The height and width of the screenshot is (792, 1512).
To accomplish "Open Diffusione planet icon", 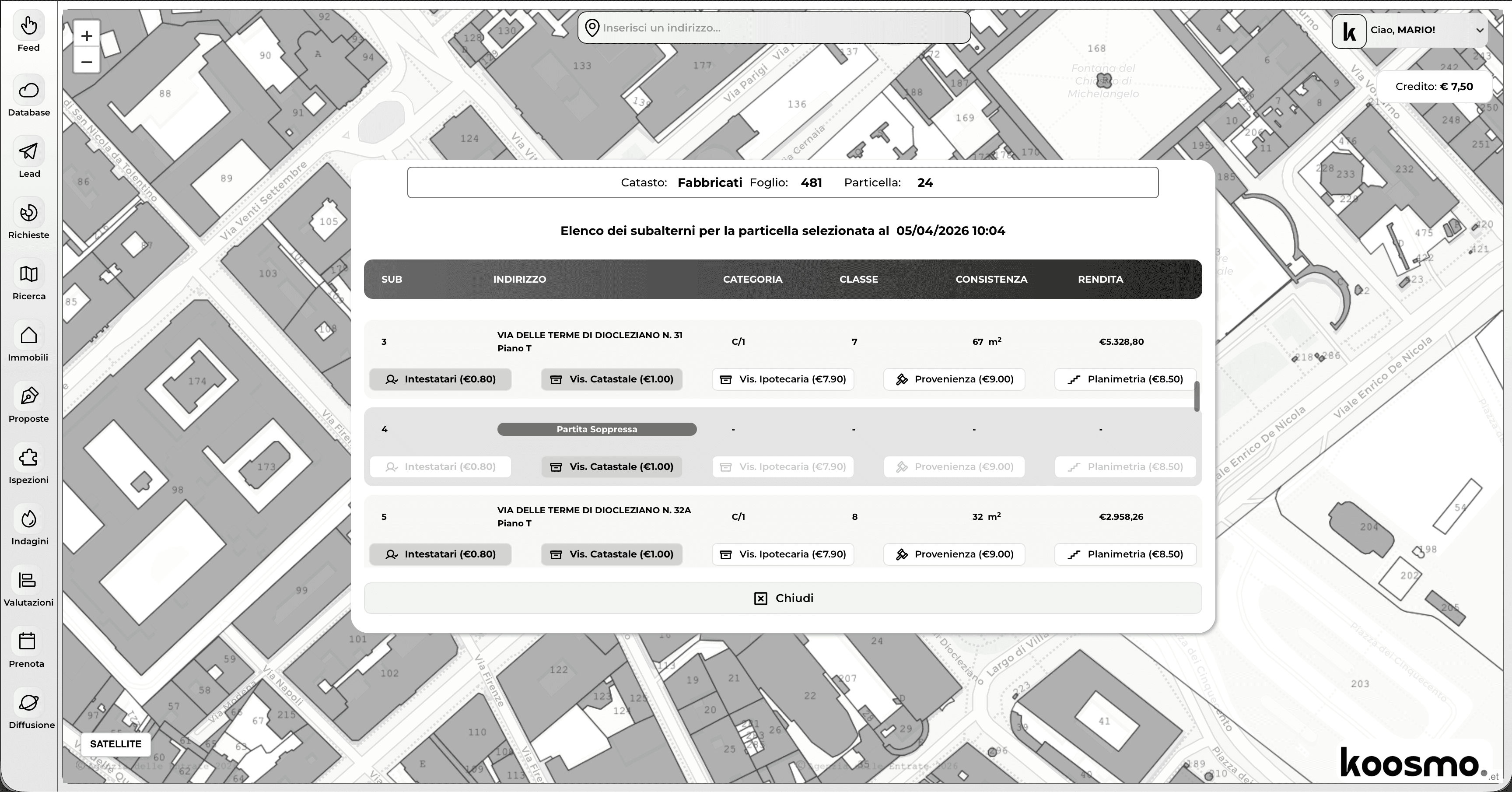I will [x=28, y=703].
